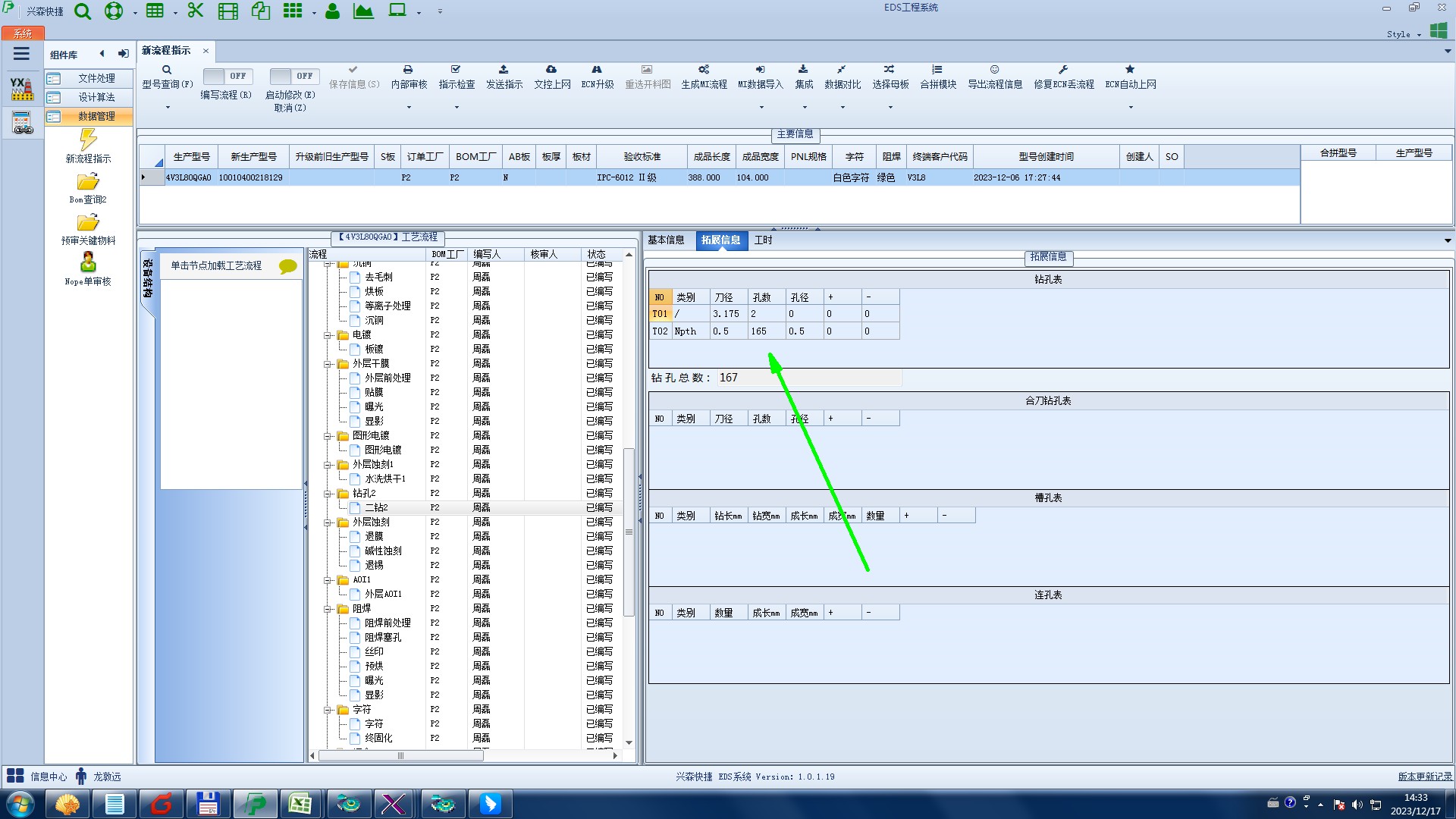Click the 型号查询 search icon
1456x819 pixels.
(x=167, y=70)
